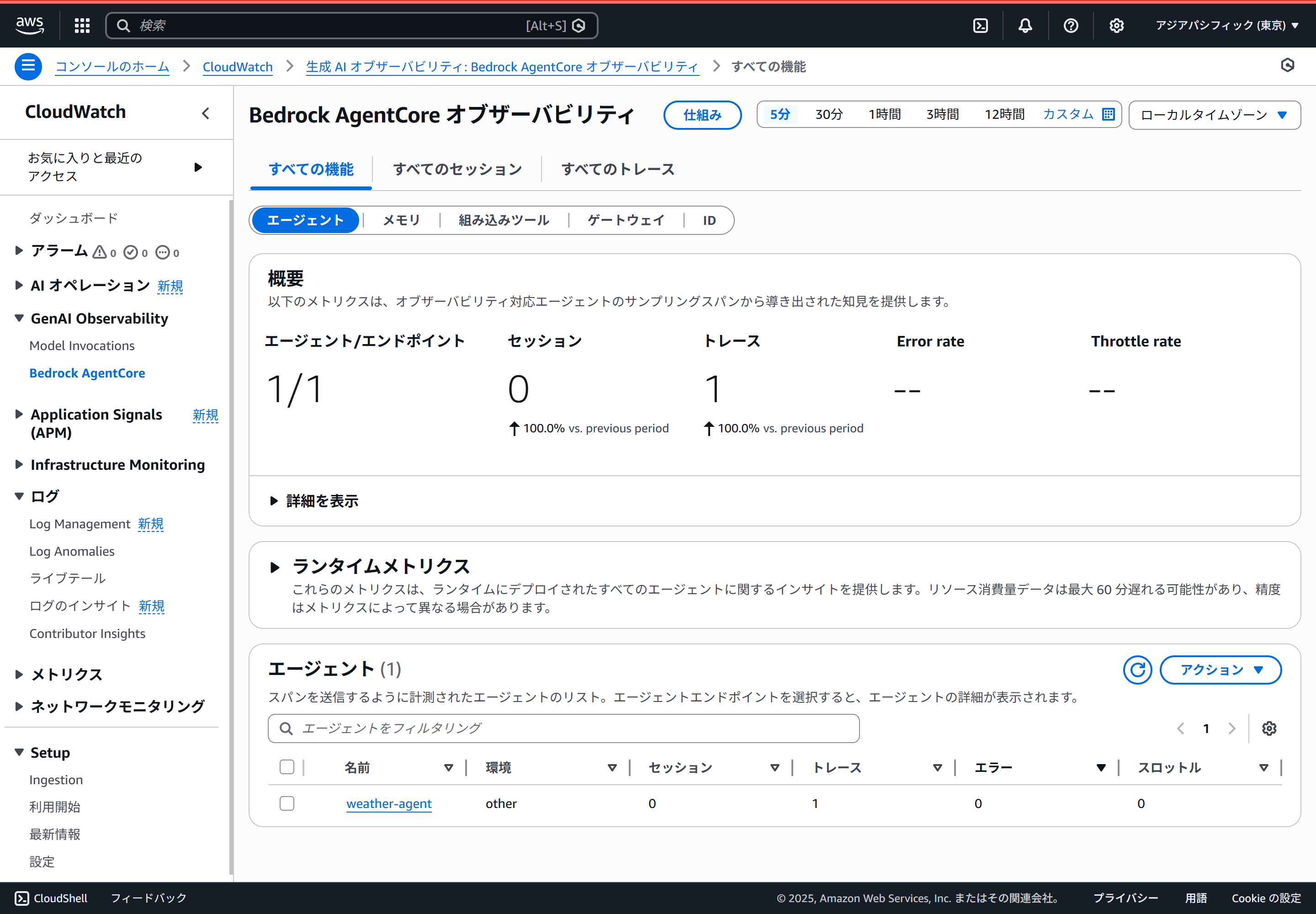Focus the agent filter search field

pos(563,728)
